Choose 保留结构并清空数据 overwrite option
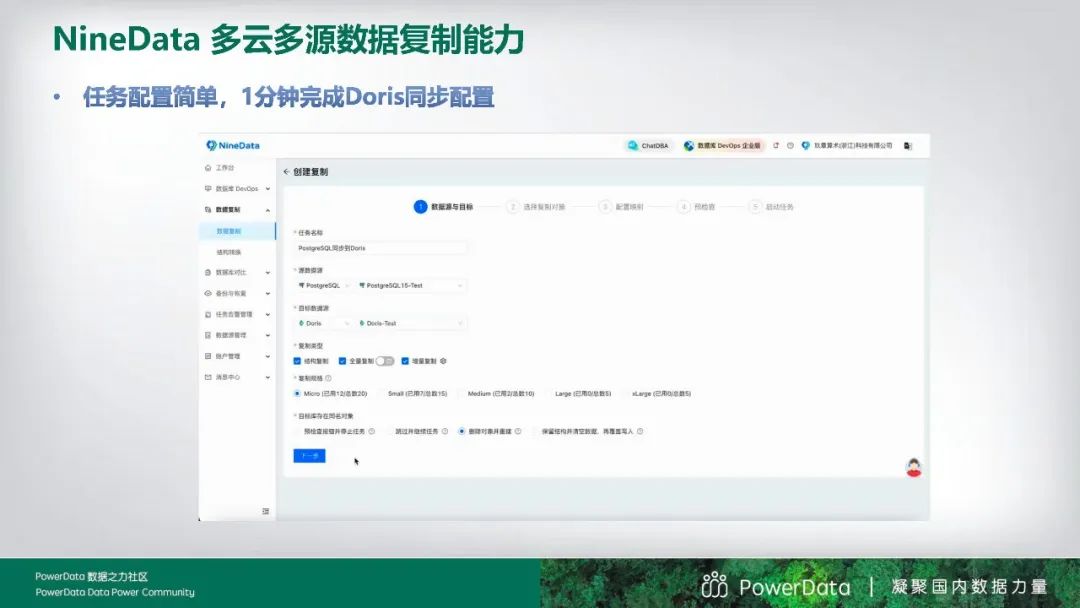The width and height of the screenshot is (1080, 608). coord(535,431)
